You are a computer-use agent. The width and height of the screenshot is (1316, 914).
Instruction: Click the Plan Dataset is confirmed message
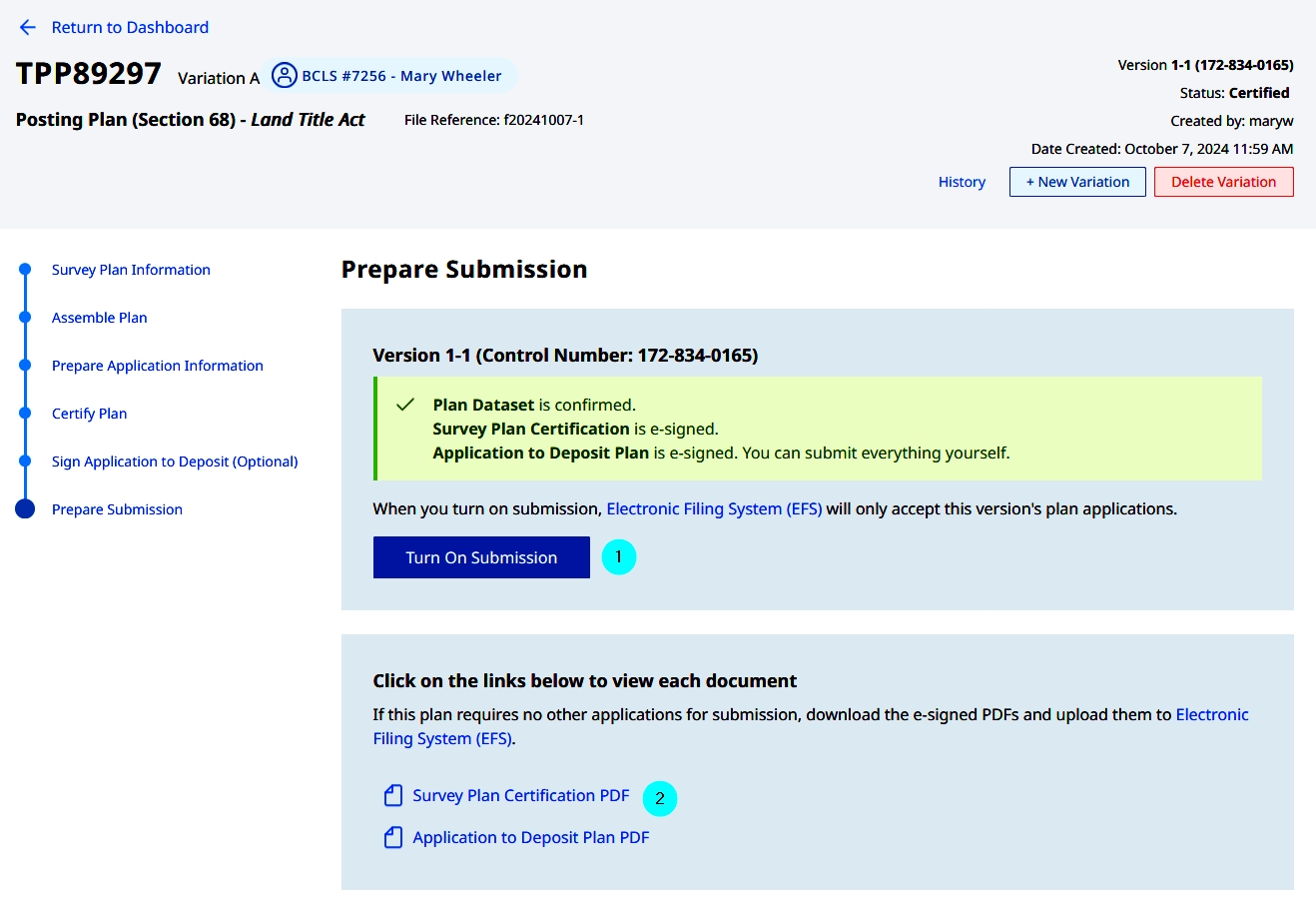click(534, 405)
